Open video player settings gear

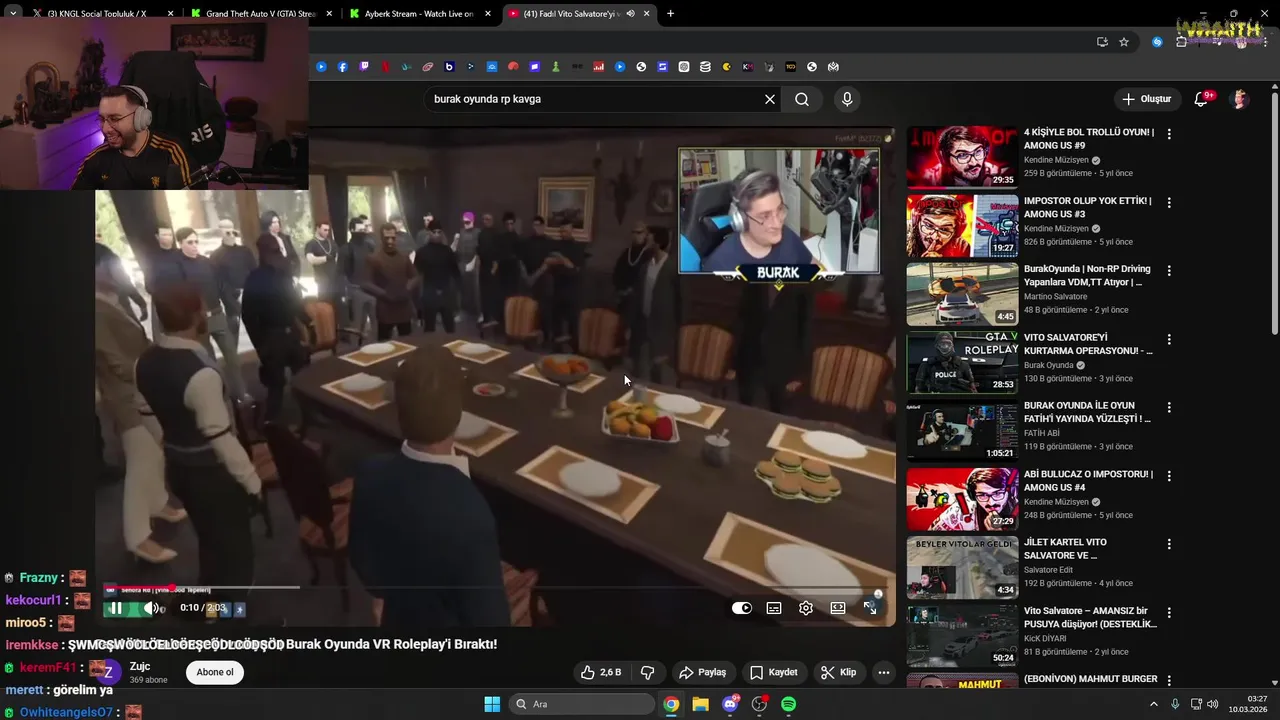tap(806, 608)
